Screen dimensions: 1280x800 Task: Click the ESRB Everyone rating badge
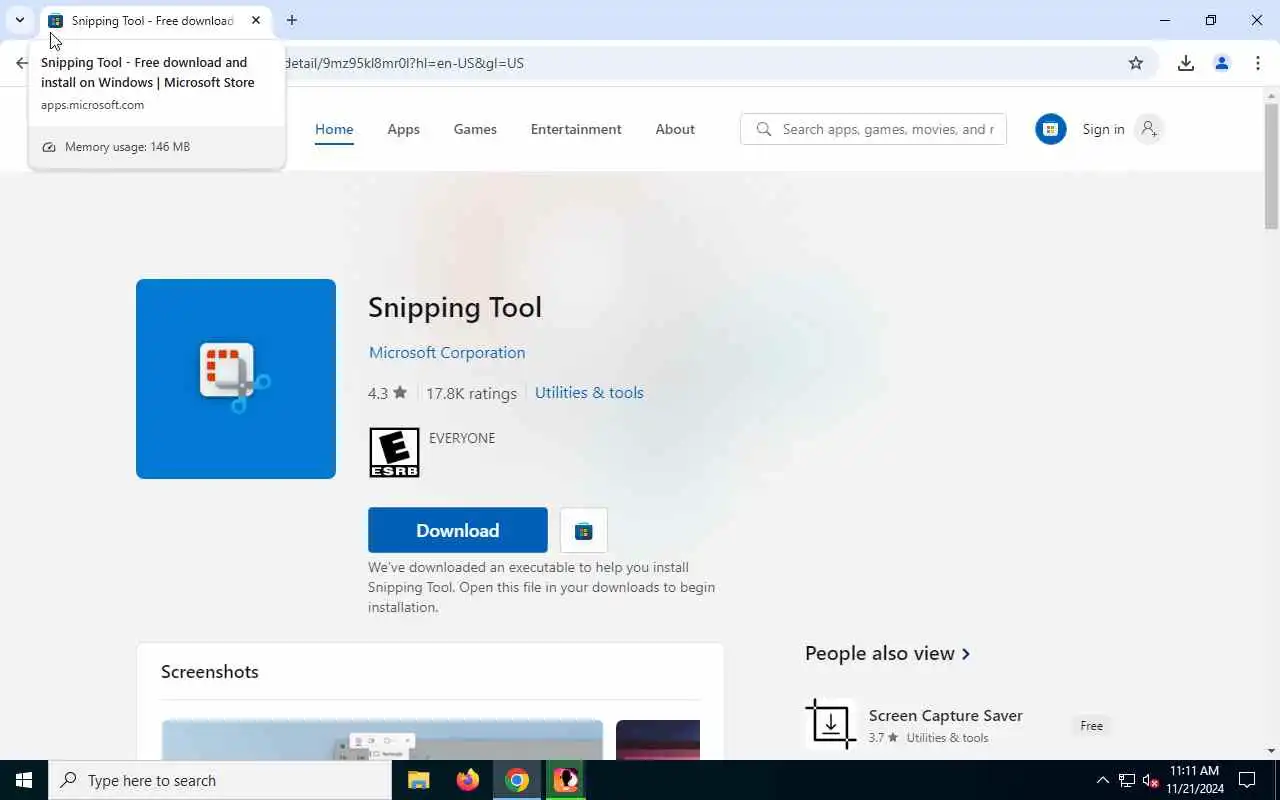pyautogui.click(x=394, y=452)
